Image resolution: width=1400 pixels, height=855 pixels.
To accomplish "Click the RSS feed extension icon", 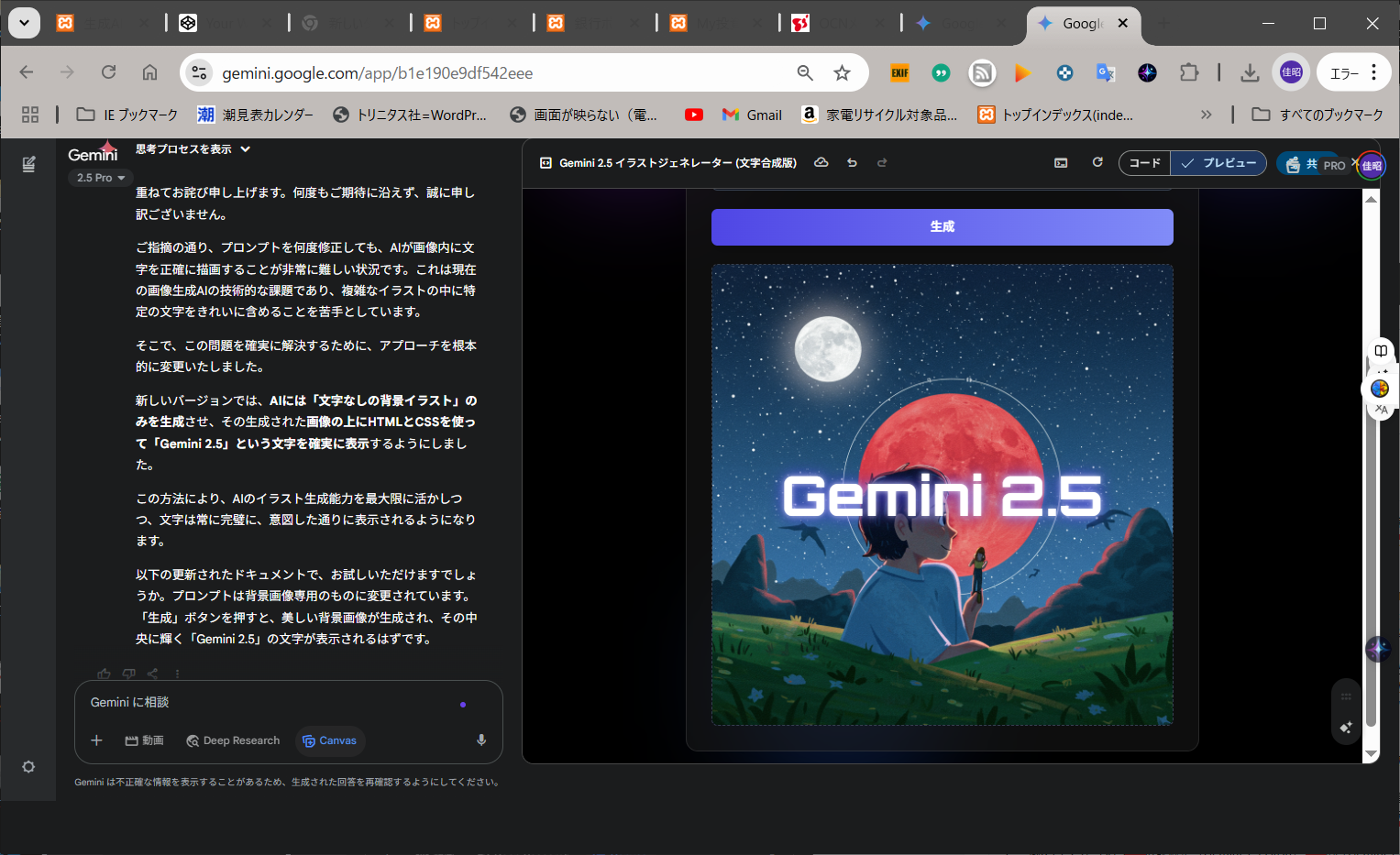I will [x=982, y=72].
